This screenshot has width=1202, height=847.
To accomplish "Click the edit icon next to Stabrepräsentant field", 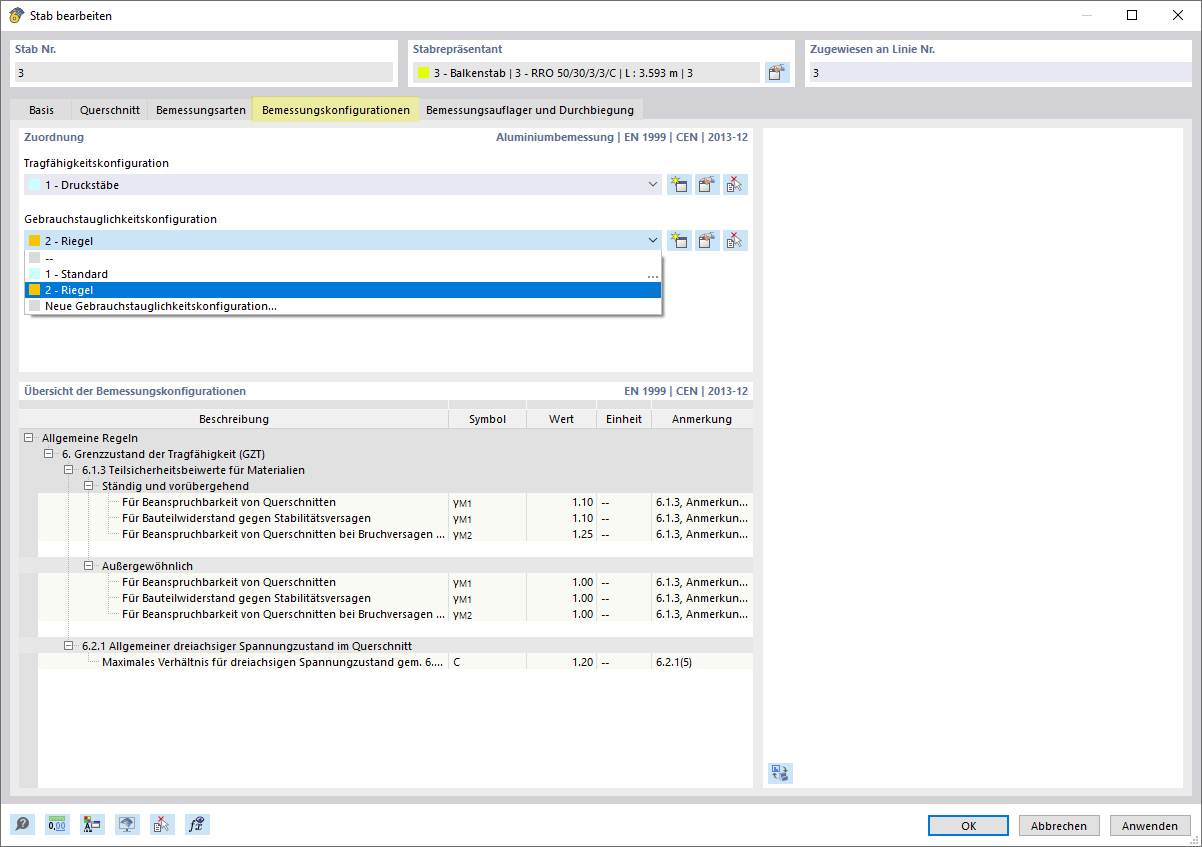I will tap(777, 71).
